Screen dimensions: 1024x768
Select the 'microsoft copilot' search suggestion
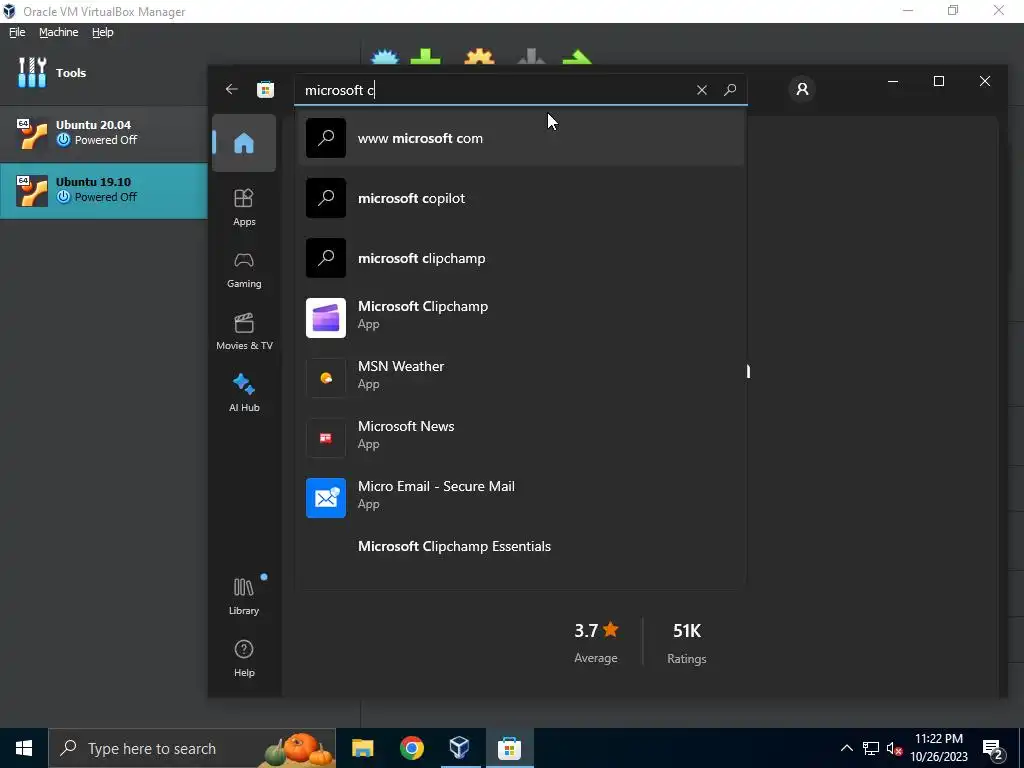(520, 198)
